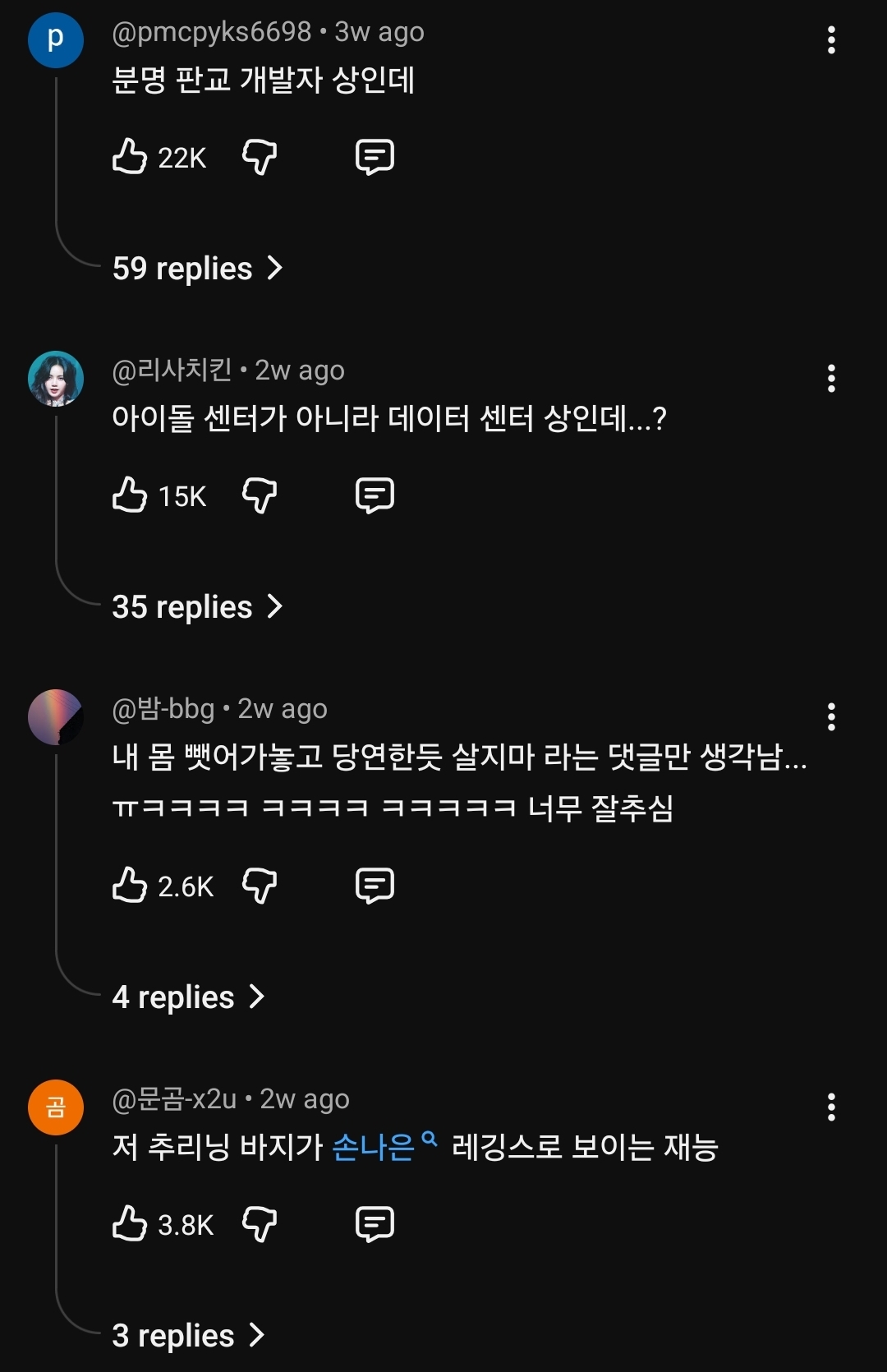Like the @리사치킨 comment with 15K likes
Screen dimensions: 887x1372
(x=130, y=495)
